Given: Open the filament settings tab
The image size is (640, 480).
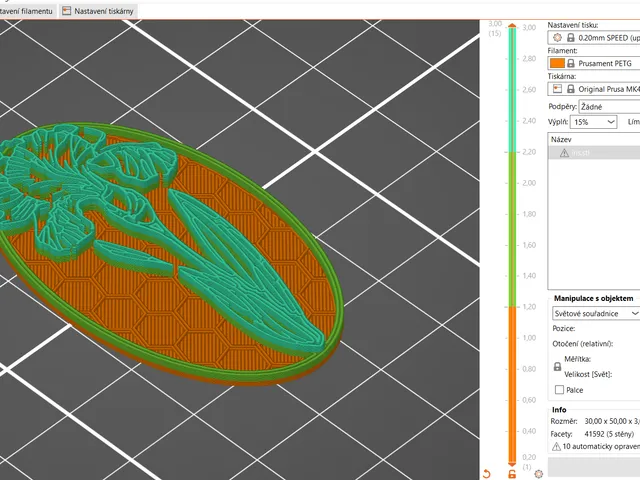Looking at the screenshot, I should click(27, 11).
